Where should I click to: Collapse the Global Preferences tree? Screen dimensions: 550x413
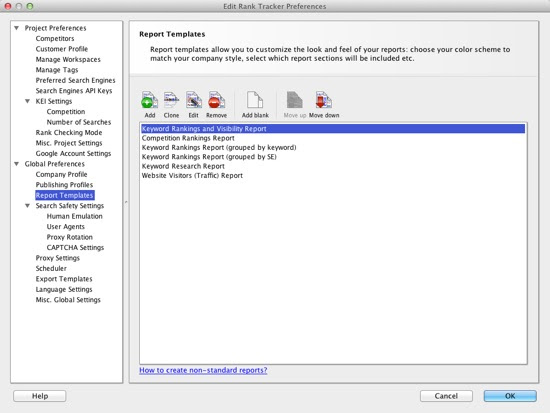[16, 164]
